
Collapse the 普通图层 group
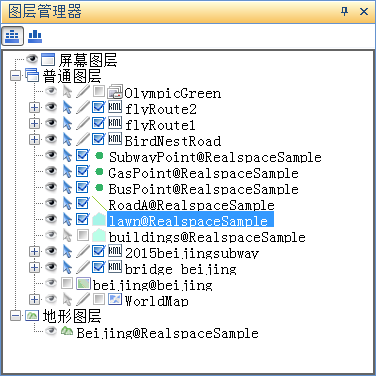[15, 75]
